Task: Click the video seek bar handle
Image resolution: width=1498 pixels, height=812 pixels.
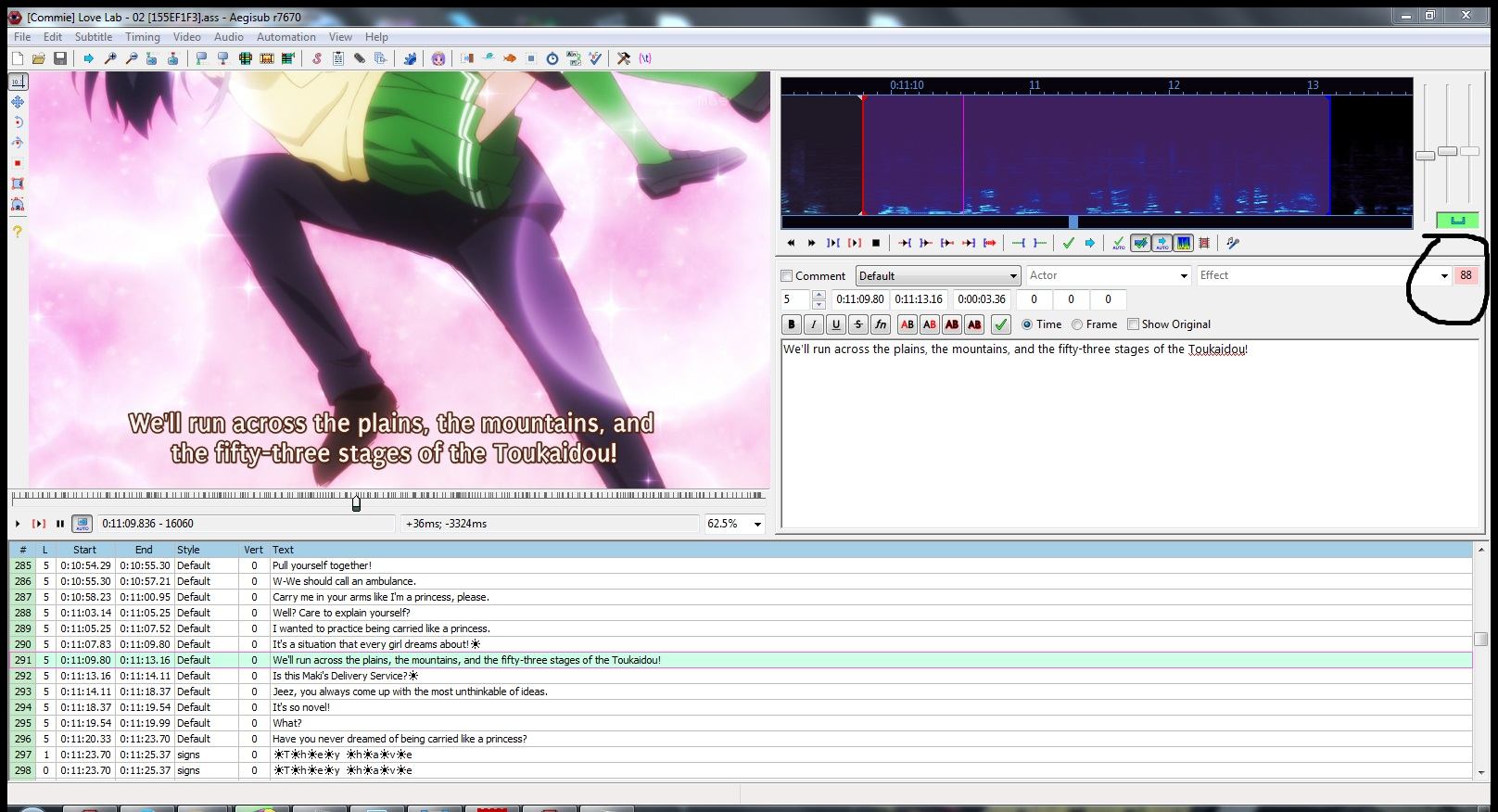Action: (x=356, y=502)
